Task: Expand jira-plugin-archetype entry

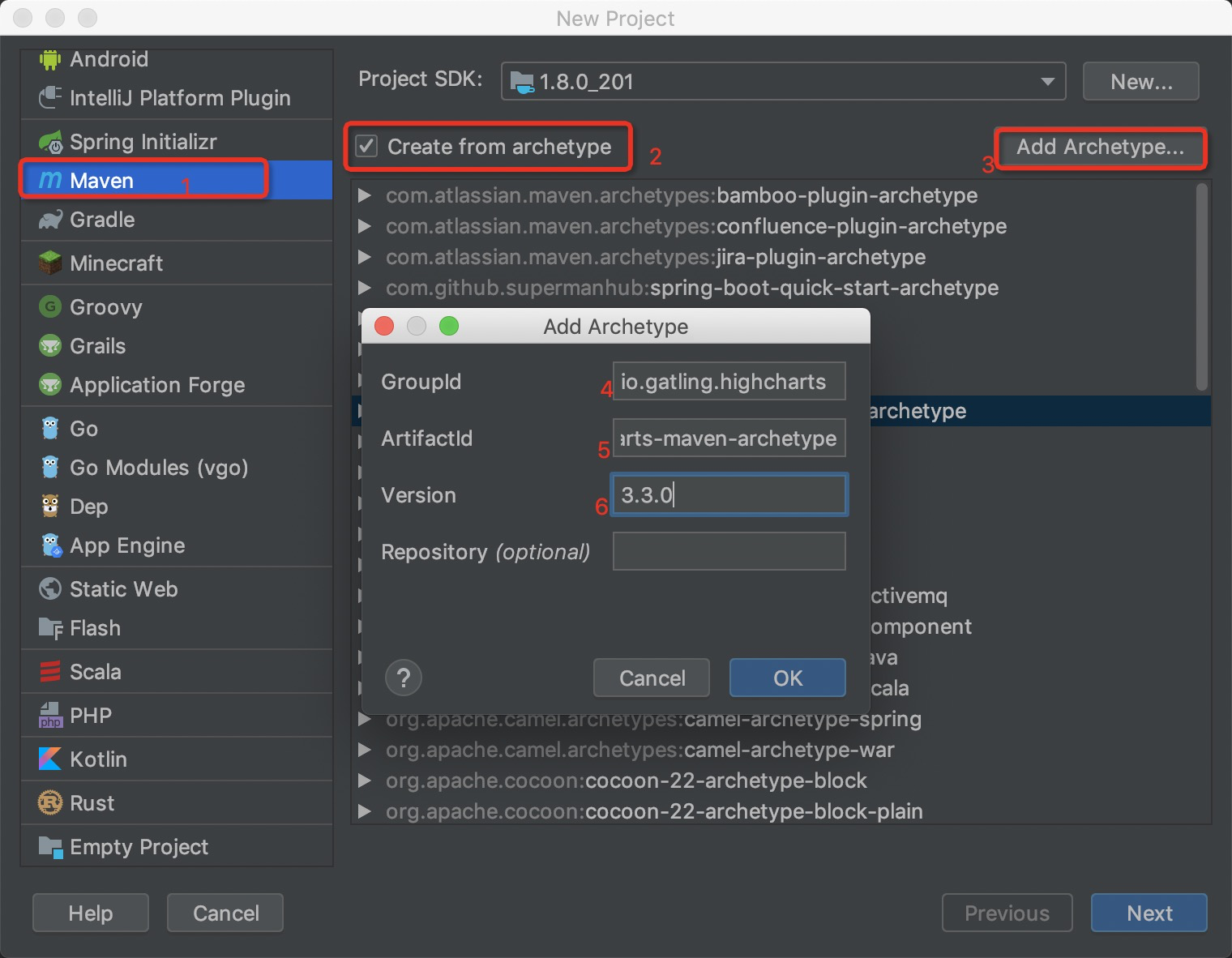Action: coord(365,257)
